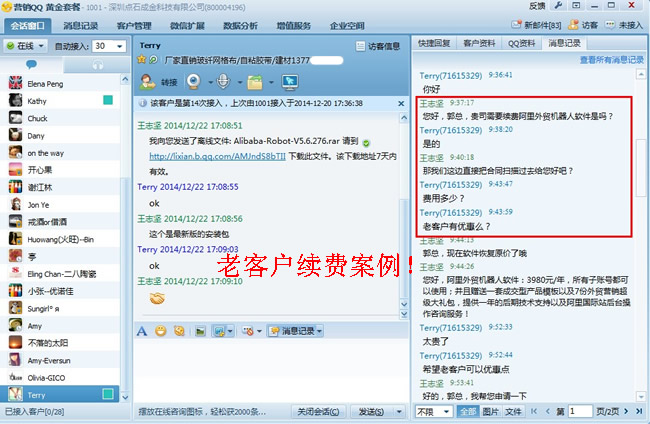Image resolution: width=650 pixels, height=424 pixels.
Task: Select contact Kathy
Action: click(x=61, y=101)
